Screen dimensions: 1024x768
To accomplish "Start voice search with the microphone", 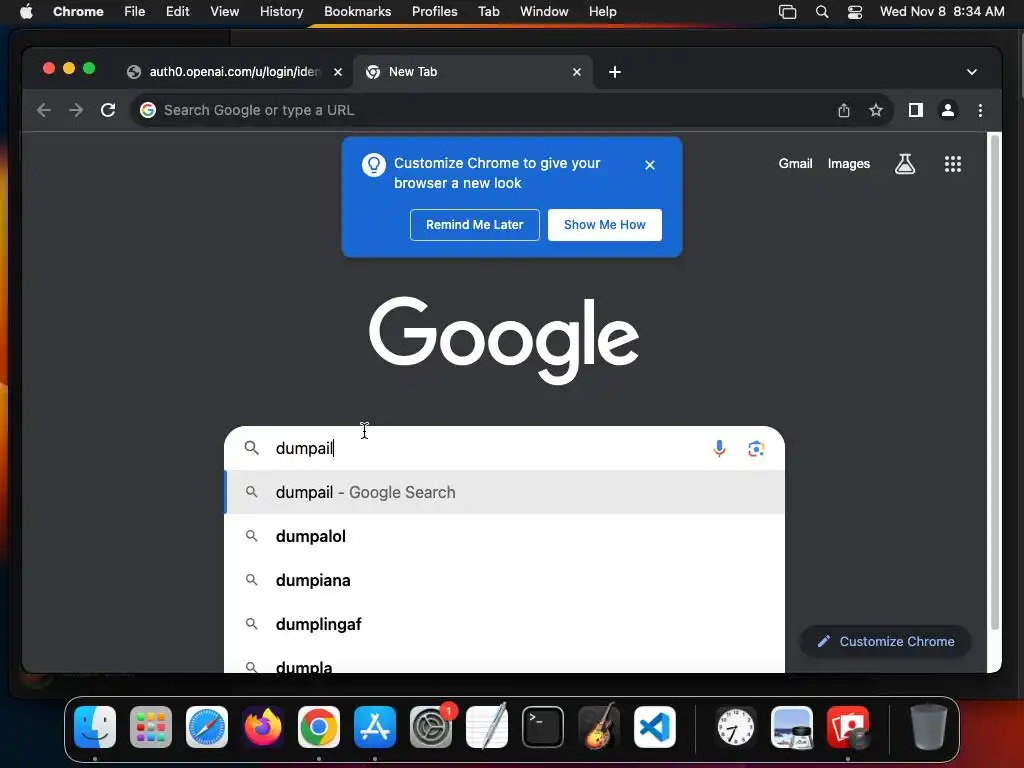I will (x=719, y=449).
